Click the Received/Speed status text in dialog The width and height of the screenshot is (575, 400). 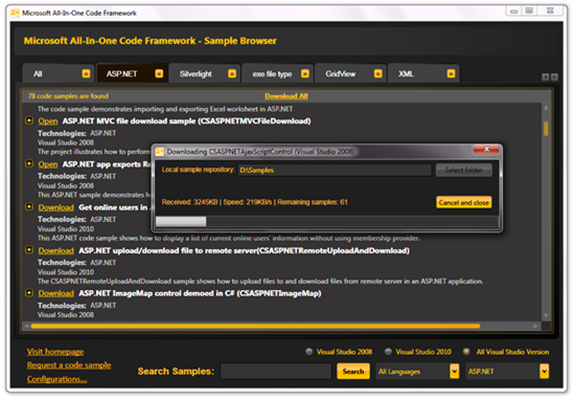click(254, 202)
